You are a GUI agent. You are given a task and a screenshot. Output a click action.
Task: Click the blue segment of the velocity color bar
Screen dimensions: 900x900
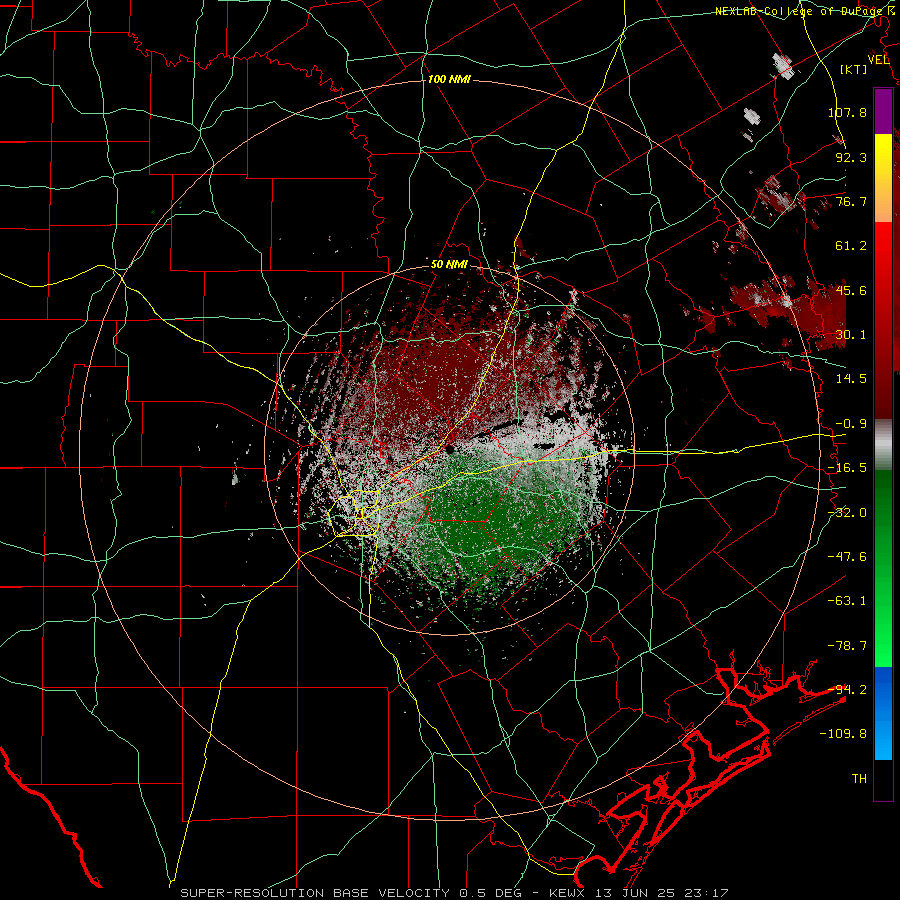pyautogui.click(x=883, y=713)
